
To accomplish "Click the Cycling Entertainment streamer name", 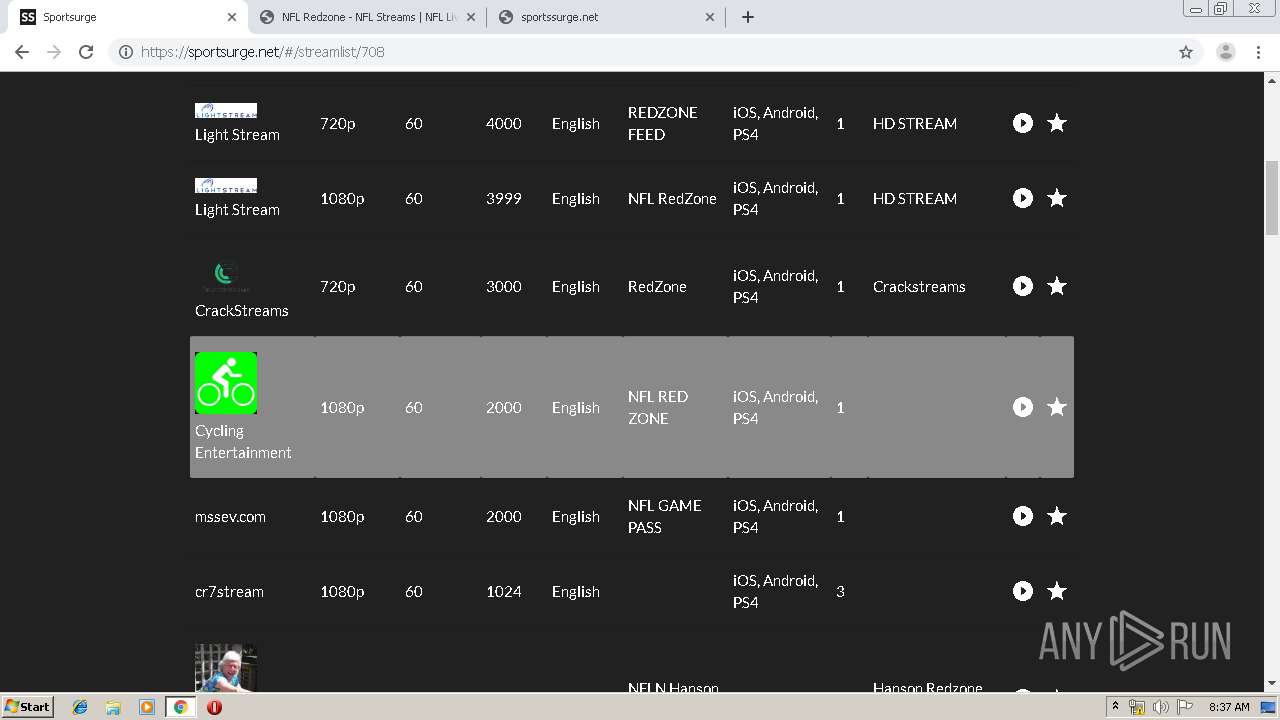I will [x=243, y=441].
